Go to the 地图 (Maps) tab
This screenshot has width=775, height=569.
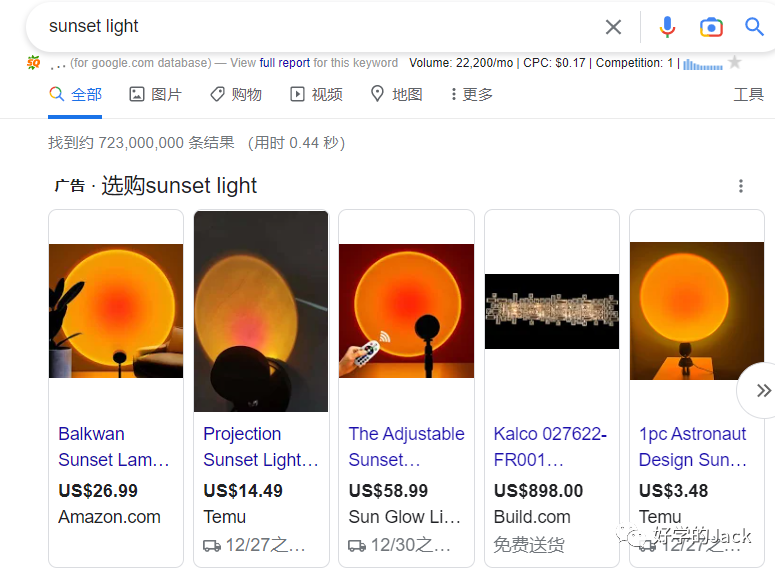tap(396, 94)
